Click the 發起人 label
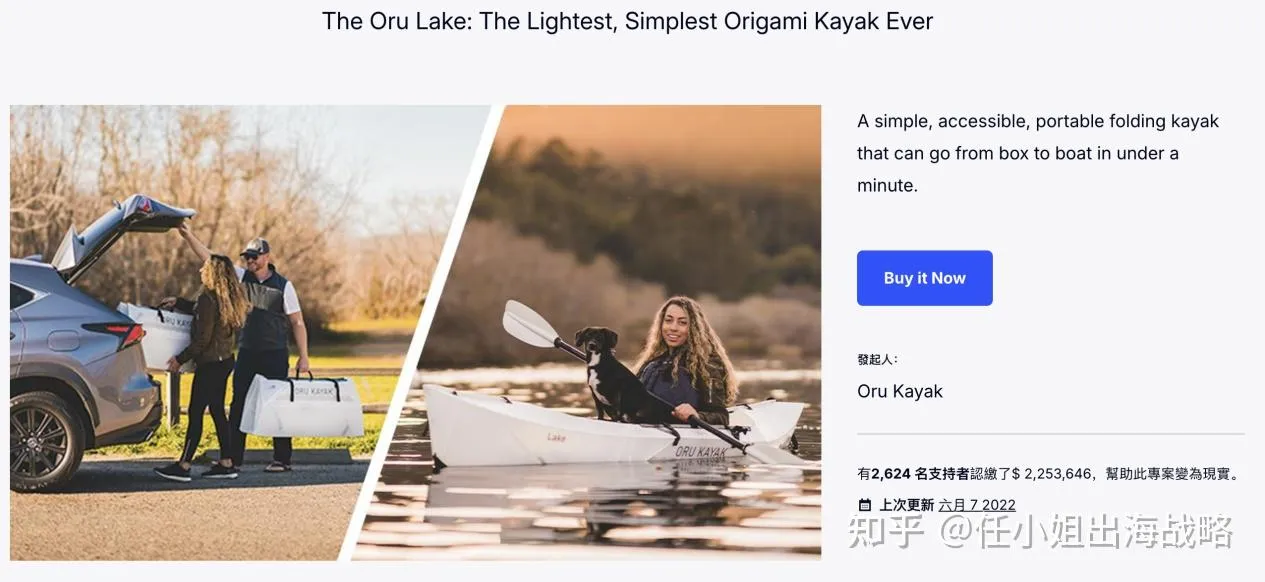The width and height of the screenshot is (1265, 582). (877, 359)
